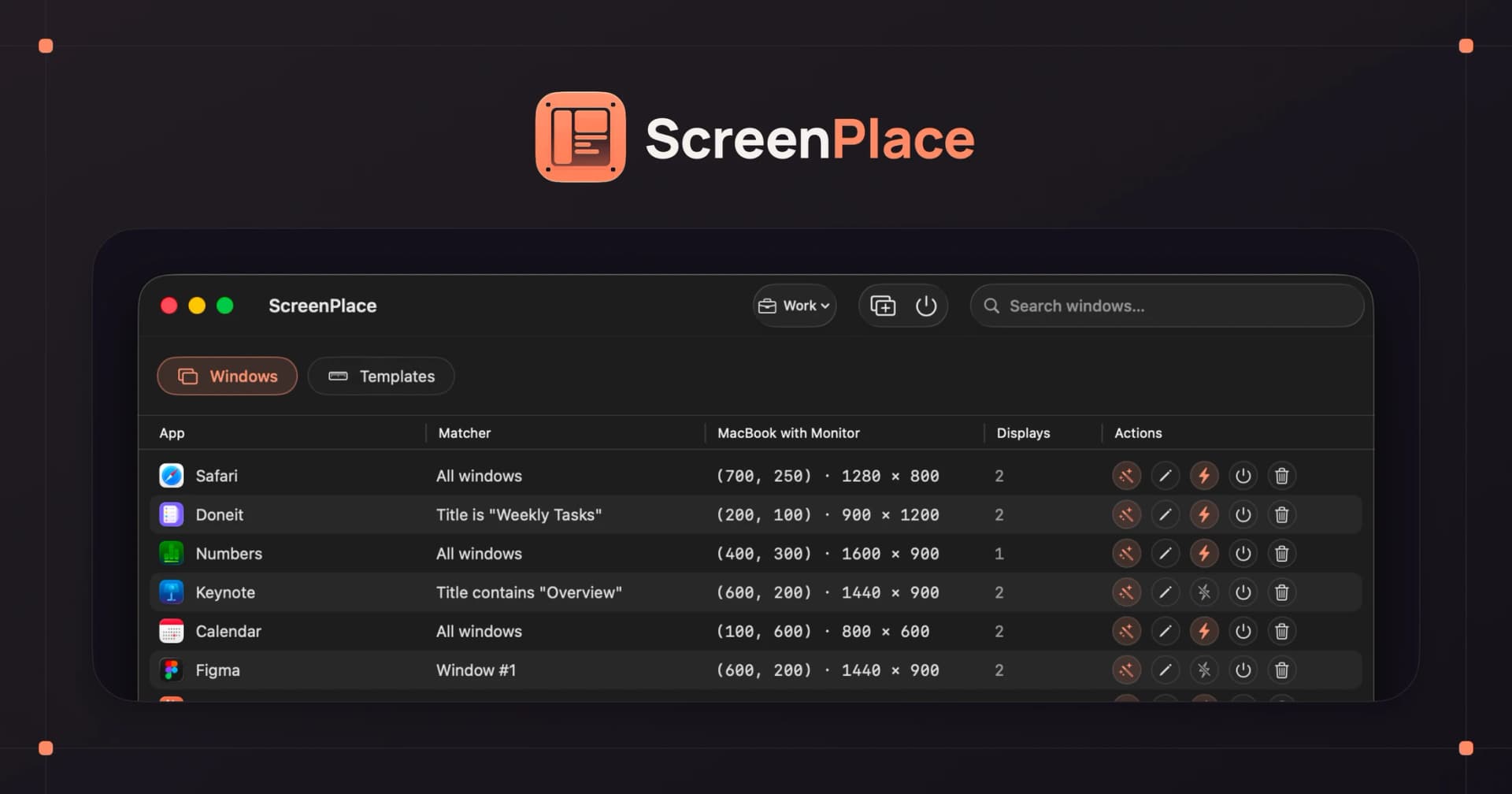Toggle the Calendar row's power button
Viewport: 1512px width, 794px height.
pos(1243,631)
